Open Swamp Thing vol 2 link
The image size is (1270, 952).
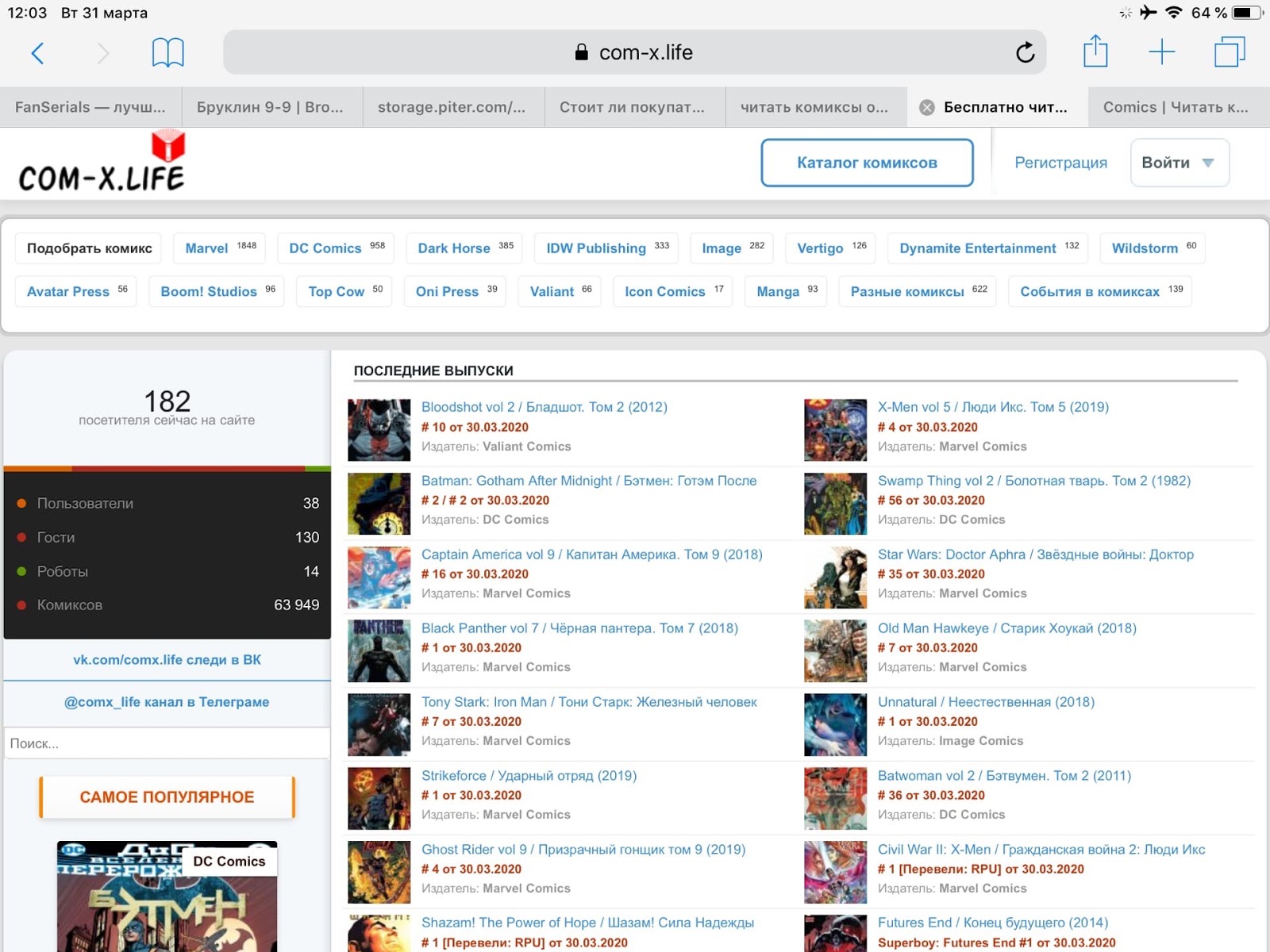(x=1034, y=481)
